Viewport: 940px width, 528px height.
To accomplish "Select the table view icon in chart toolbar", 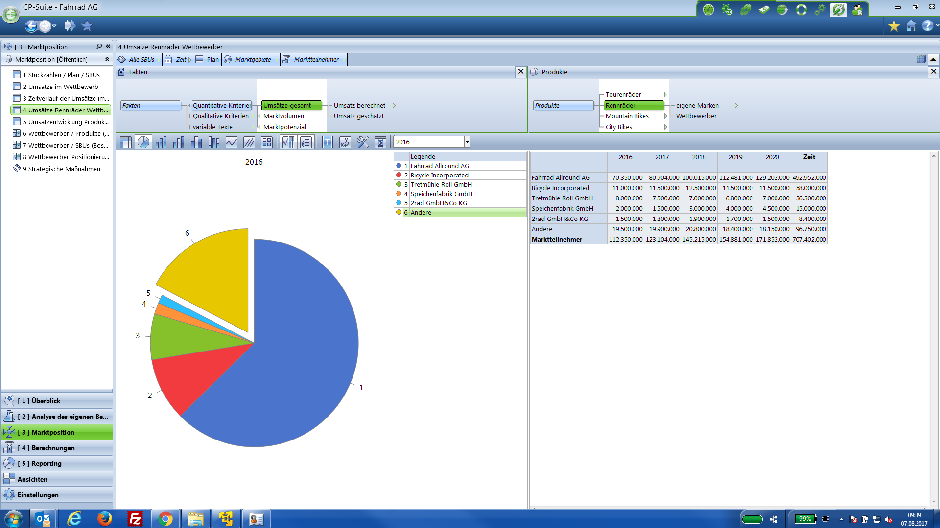I will (125, 142).
